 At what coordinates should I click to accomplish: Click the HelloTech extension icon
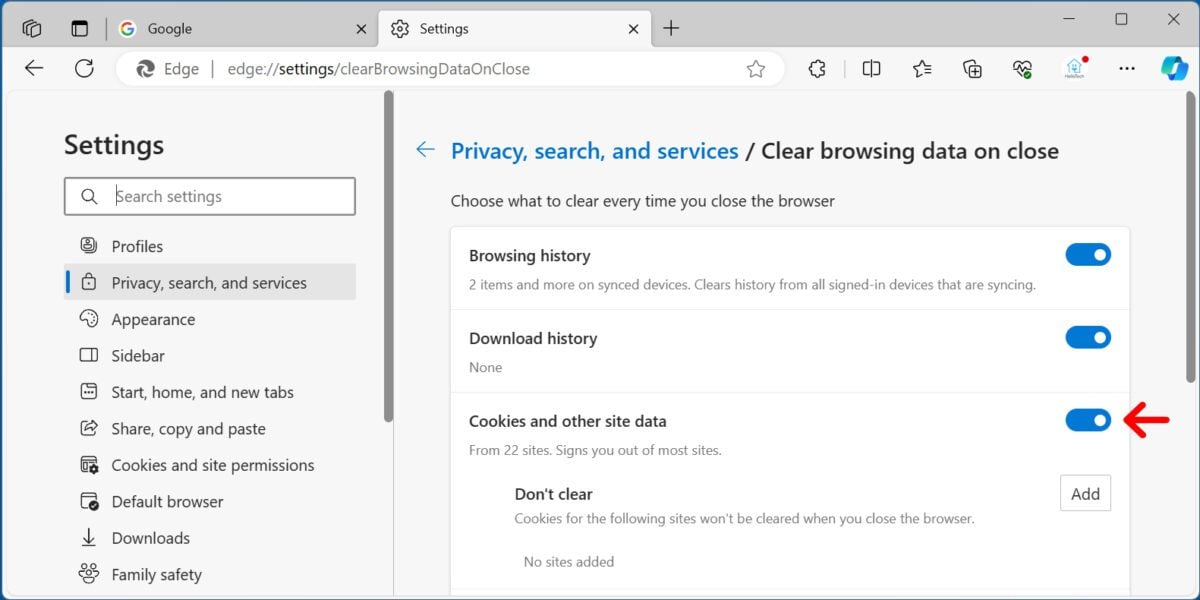1075,68
